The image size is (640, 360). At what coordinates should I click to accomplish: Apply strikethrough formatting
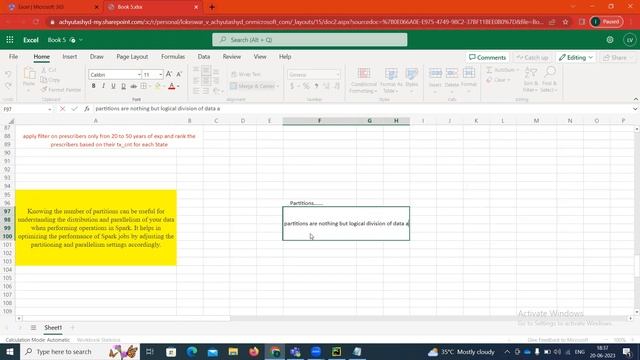(133, 86)
